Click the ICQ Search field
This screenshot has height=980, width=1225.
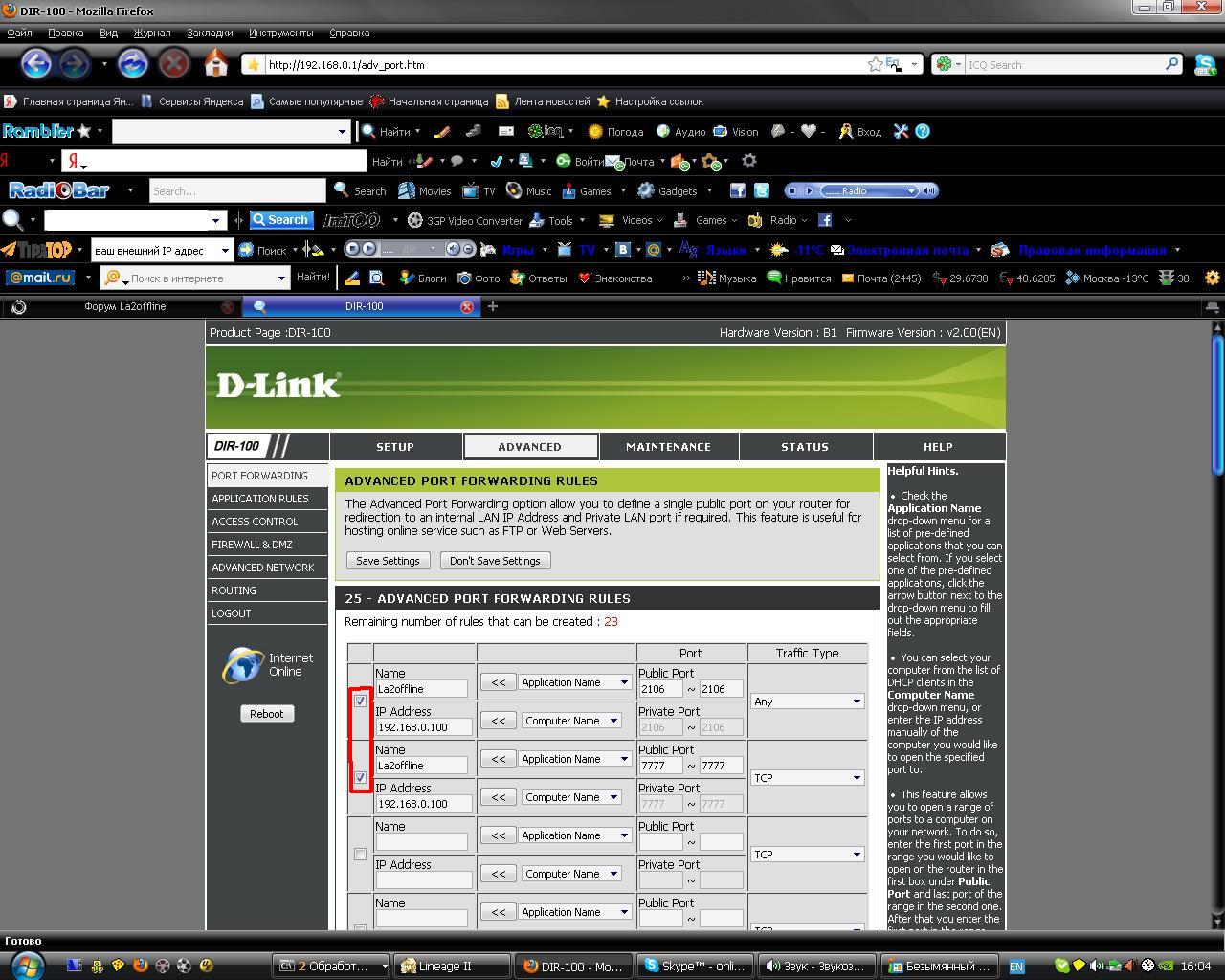(x=1064, y=64)
